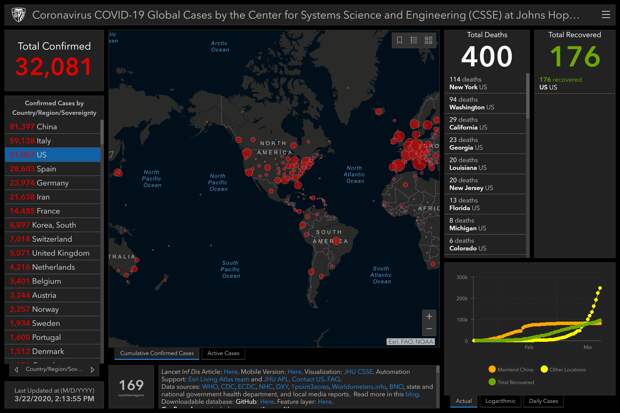Select Austria in the country list
This screenshot has width=620, height=413.
click(x=53, y=296)
